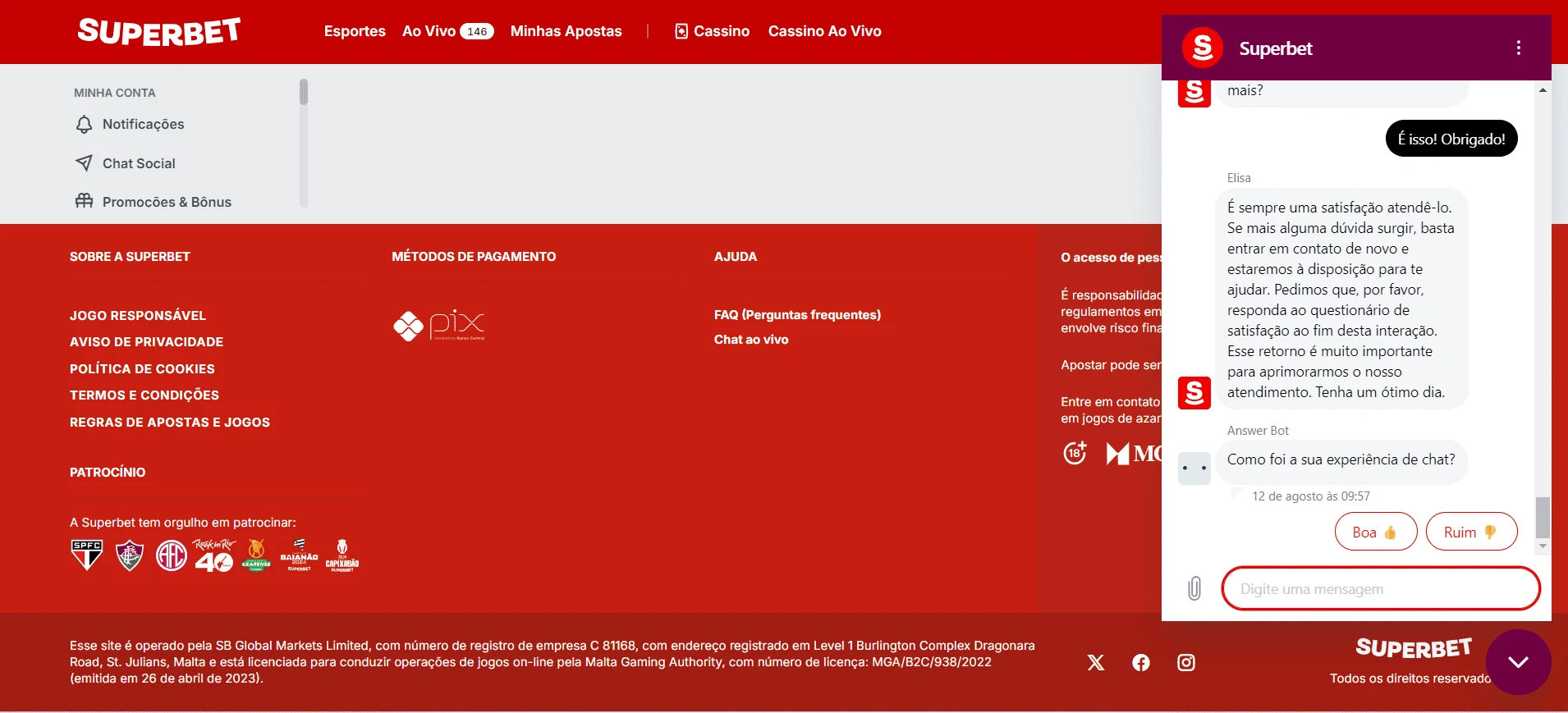Click the Answer Bot avatar
Viewport: 1568px width, 713px height.
[x=1194, y=468]
